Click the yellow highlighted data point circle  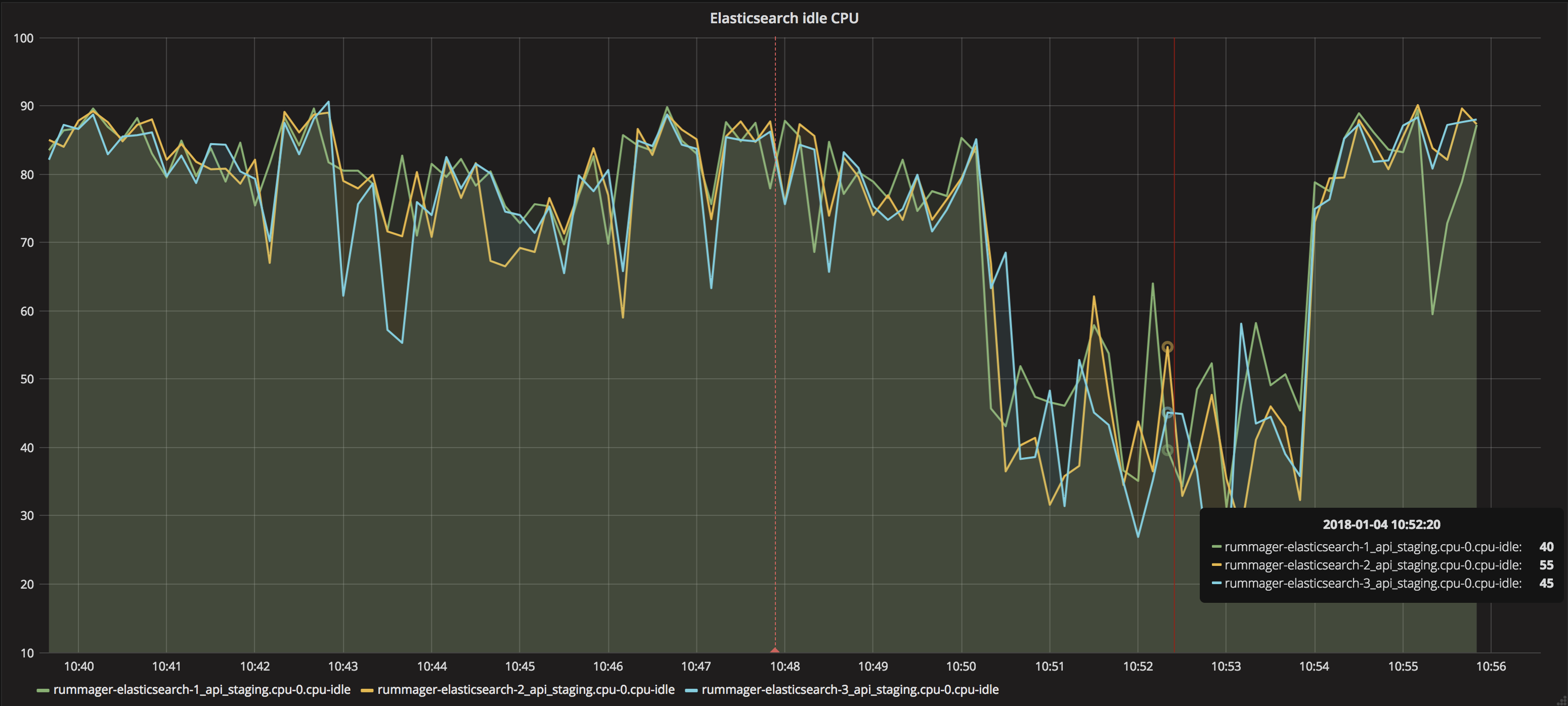(x=1167, y=347)
